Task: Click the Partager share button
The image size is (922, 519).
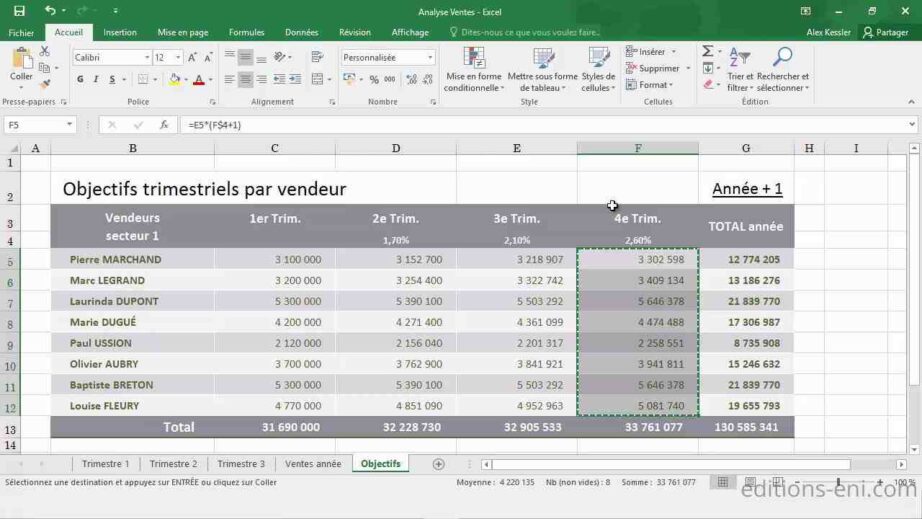Action: click(x=886, y=32)
